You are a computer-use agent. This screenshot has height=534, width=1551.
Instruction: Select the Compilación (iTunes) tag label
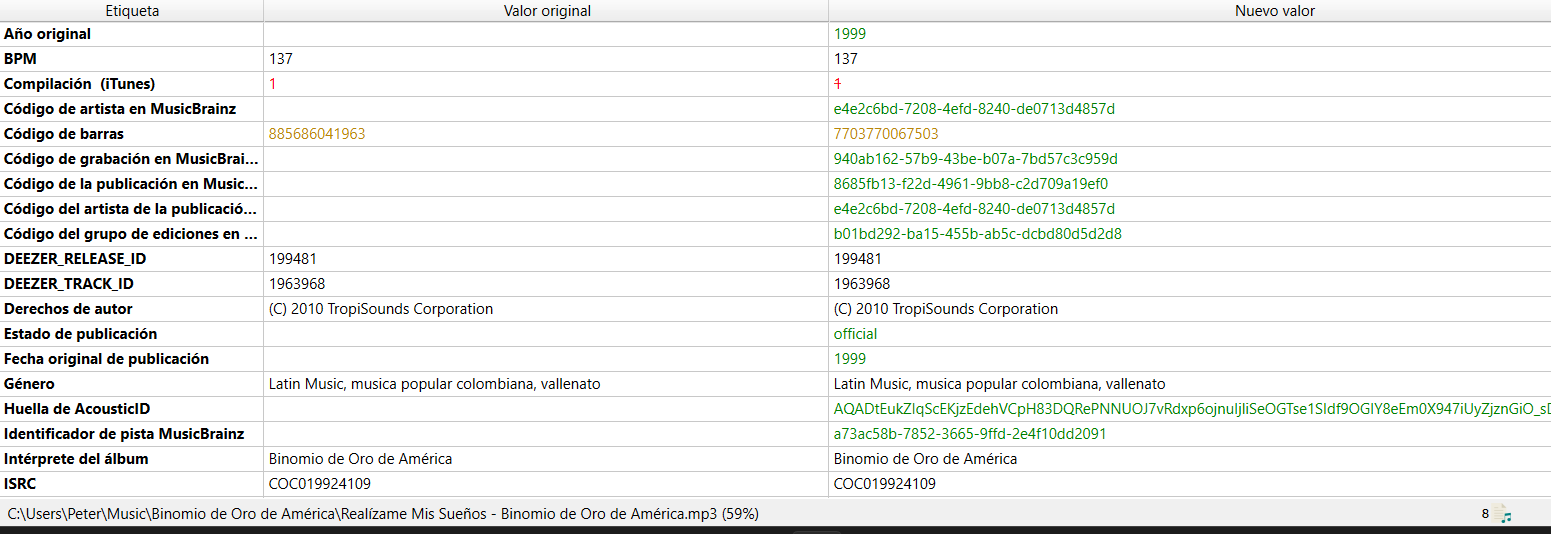[80, 84]
